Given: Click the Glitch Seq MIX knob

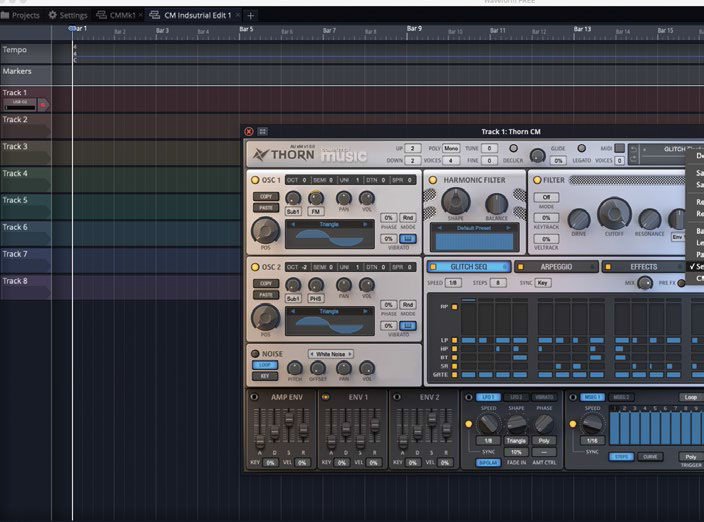Looking at the screenshot, I should tap(645, 283).
